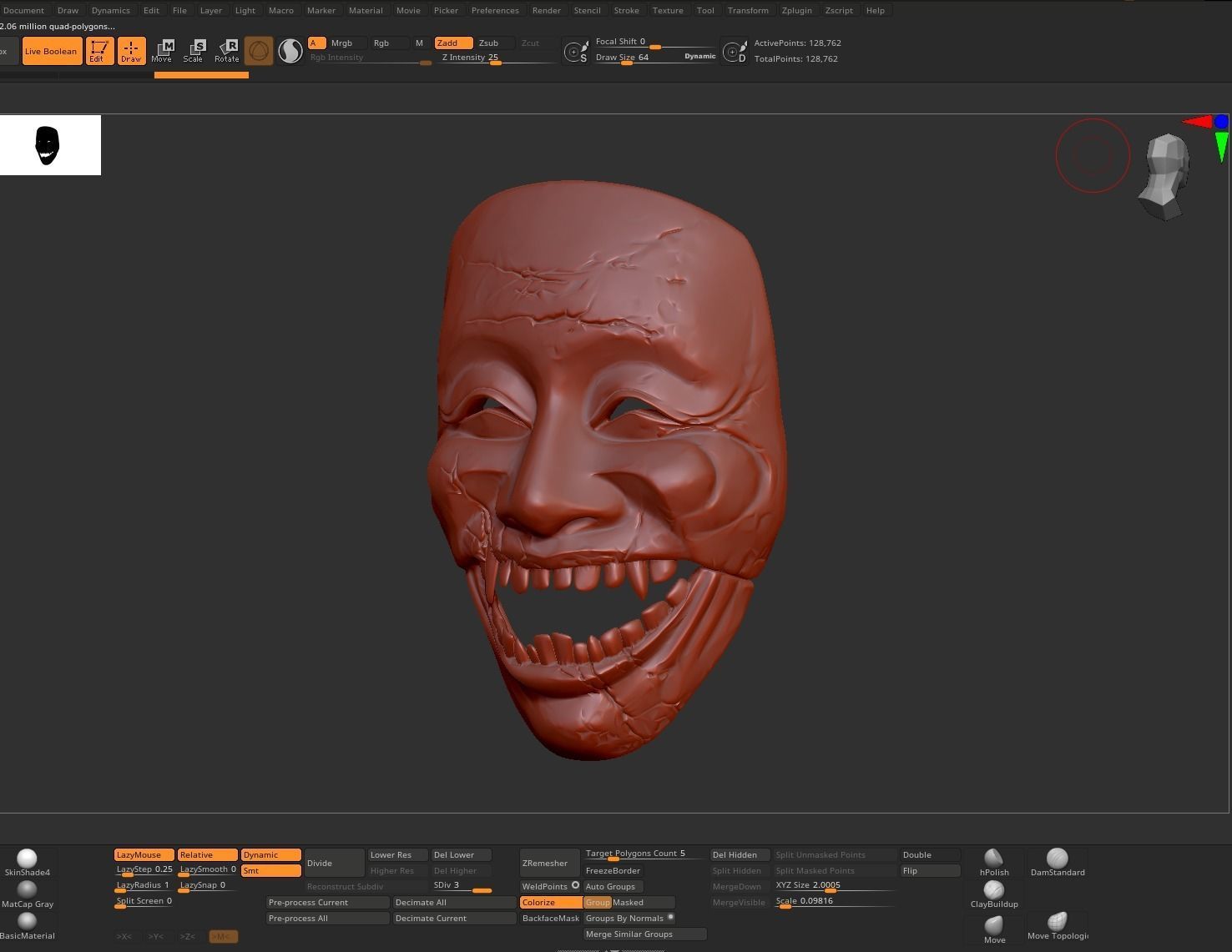This screenshot has width=1232, height=952.
Task: Click the blue Z axis dot
Action: point(1222,122)
